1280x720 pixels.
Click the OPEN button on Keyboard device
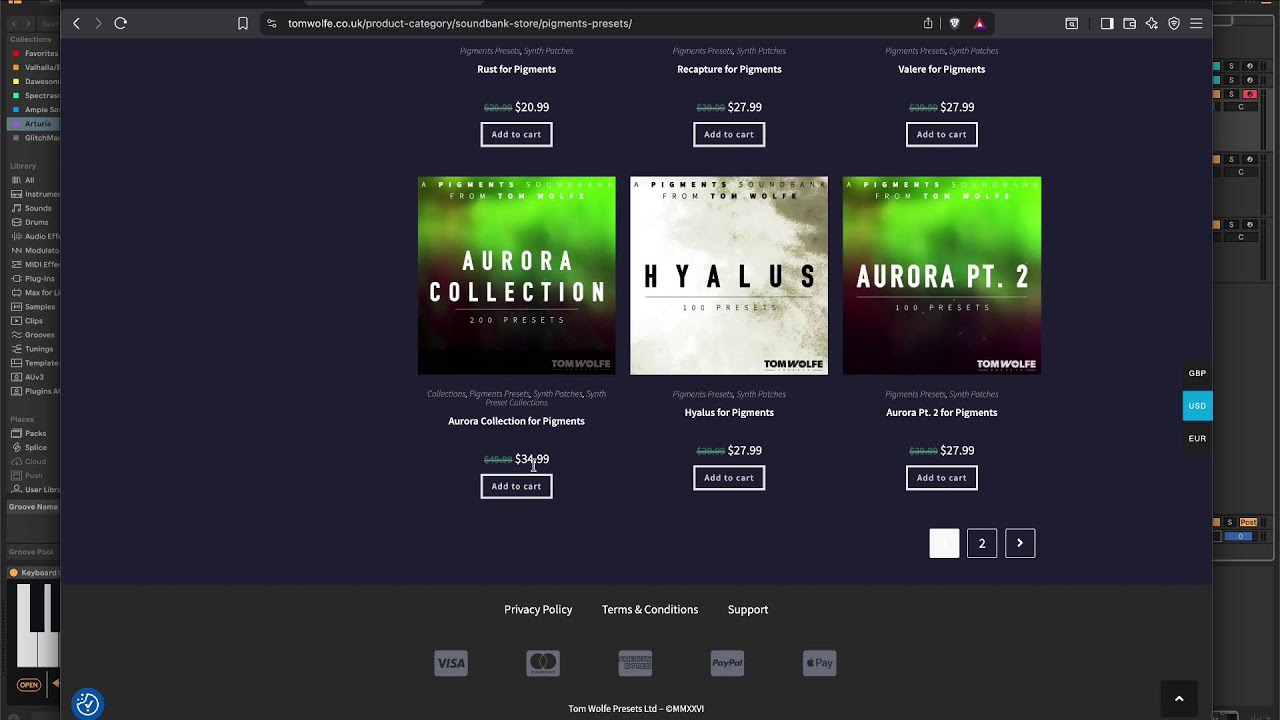[29, 685]
